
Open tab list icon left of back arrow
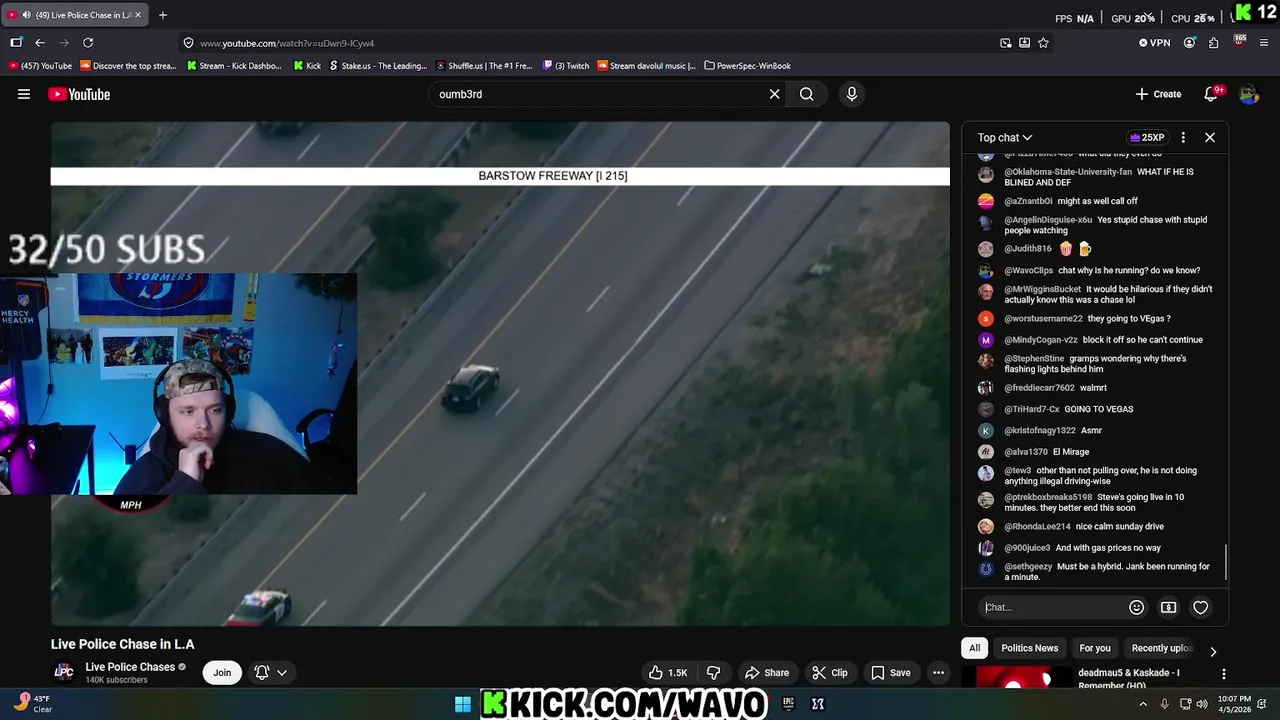(x=16, y=43)
